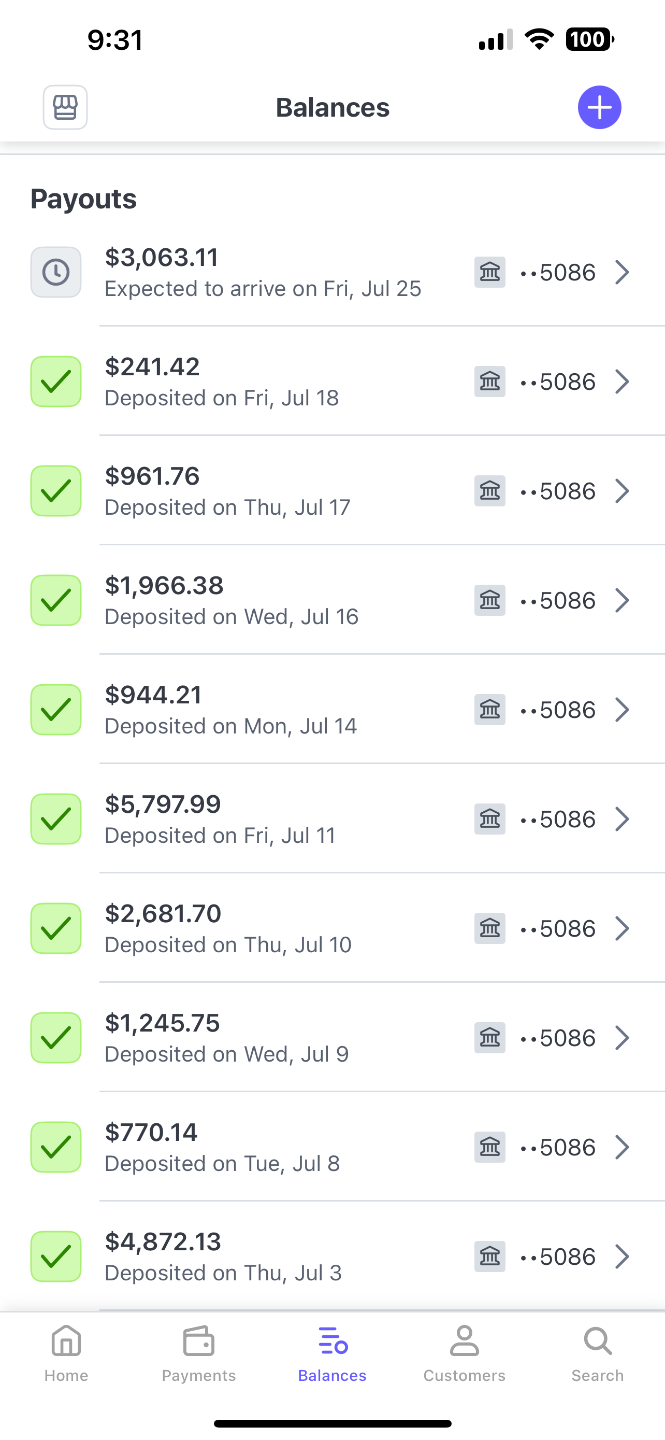The height and width of the screenshot is (1440, 665).
Task: Tap the green checkmark beside $1,245.75 payout
Action: 56,1038
